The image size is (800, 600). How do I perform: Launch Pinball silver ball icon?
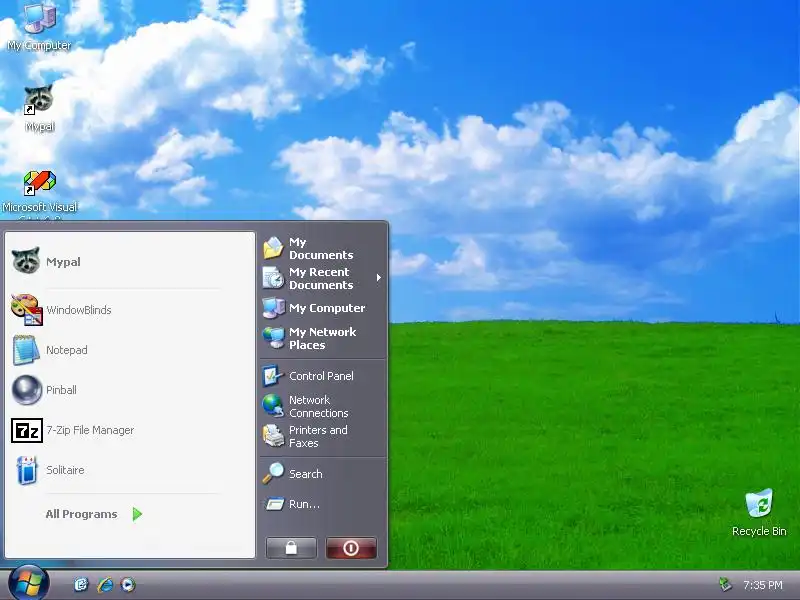point(27,390)
